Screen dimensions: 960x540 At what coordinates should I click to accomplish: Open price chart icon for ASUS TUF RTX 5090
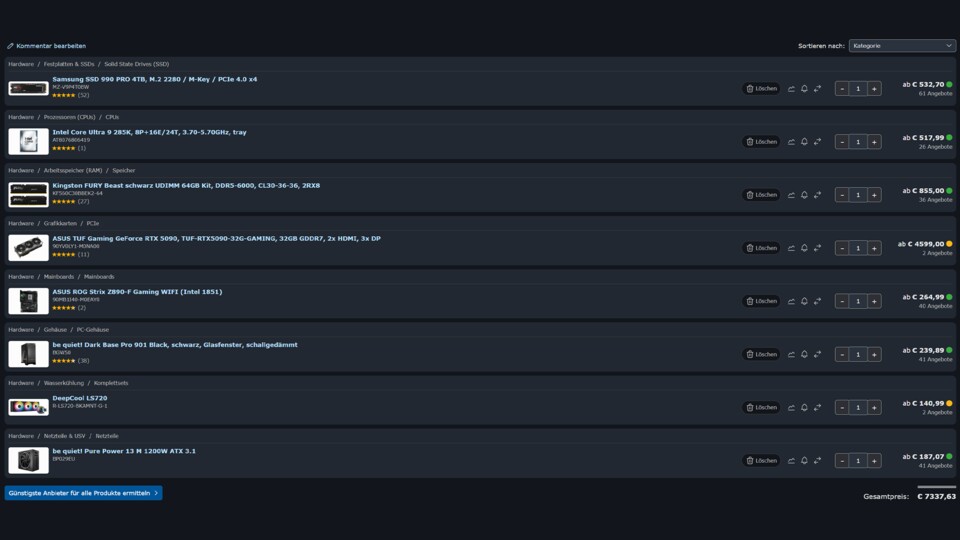click(x=791, y=248)
